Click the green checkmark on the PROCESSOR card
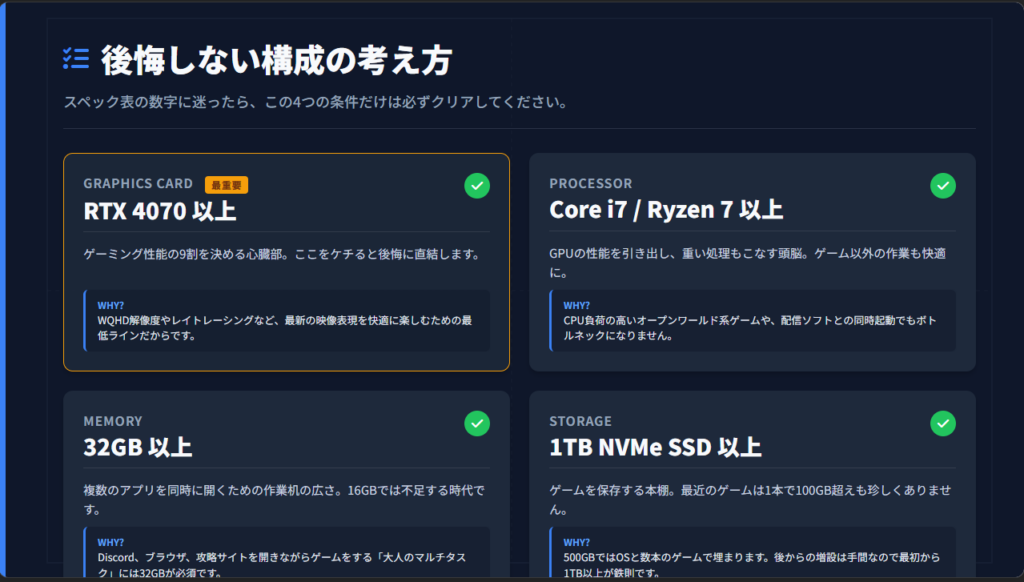Screen dimensions: 1024x582 click(x=943, y=185)
